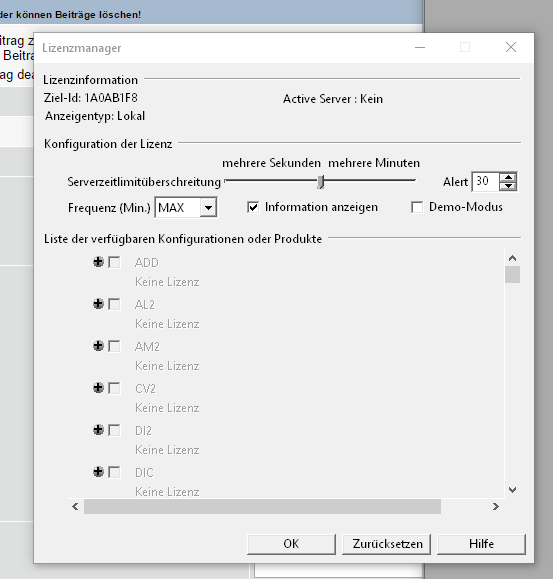Enable the Demo-Modus checkbox

click(417, 207)
